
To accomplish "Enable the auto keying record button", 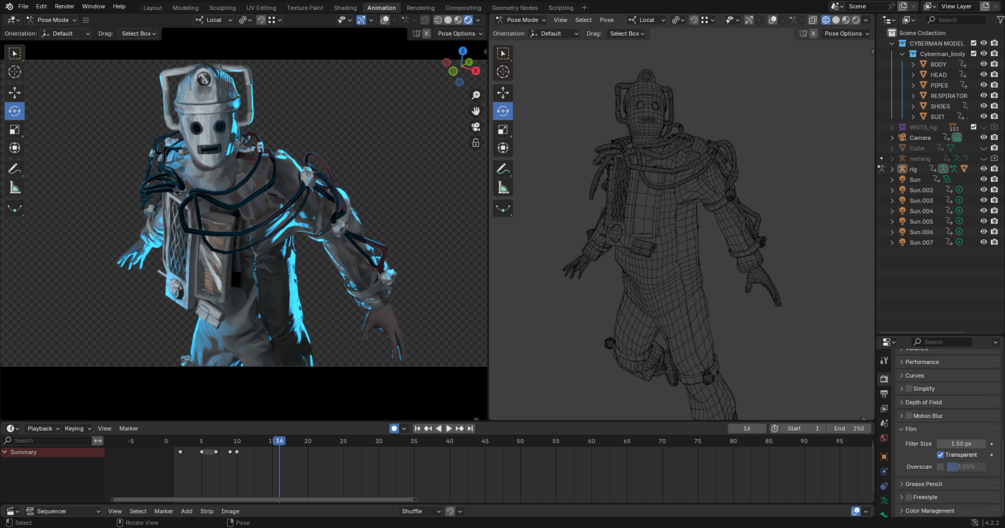I will coord(394,428).
